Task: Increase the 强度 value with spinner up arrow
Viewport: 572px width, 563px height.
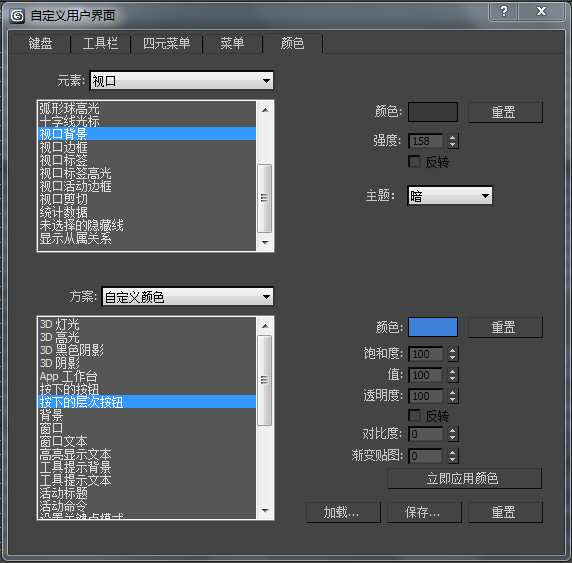Action: (453, 138)
